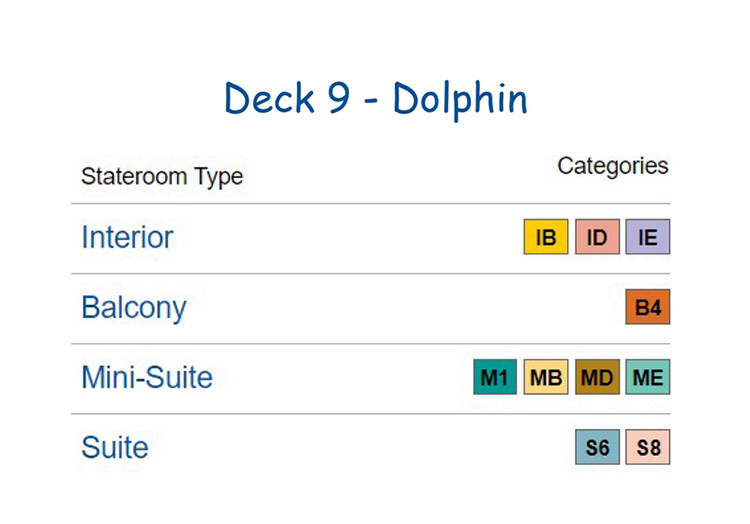
Task: Click the yellow IB category badge
Action: 546,237
